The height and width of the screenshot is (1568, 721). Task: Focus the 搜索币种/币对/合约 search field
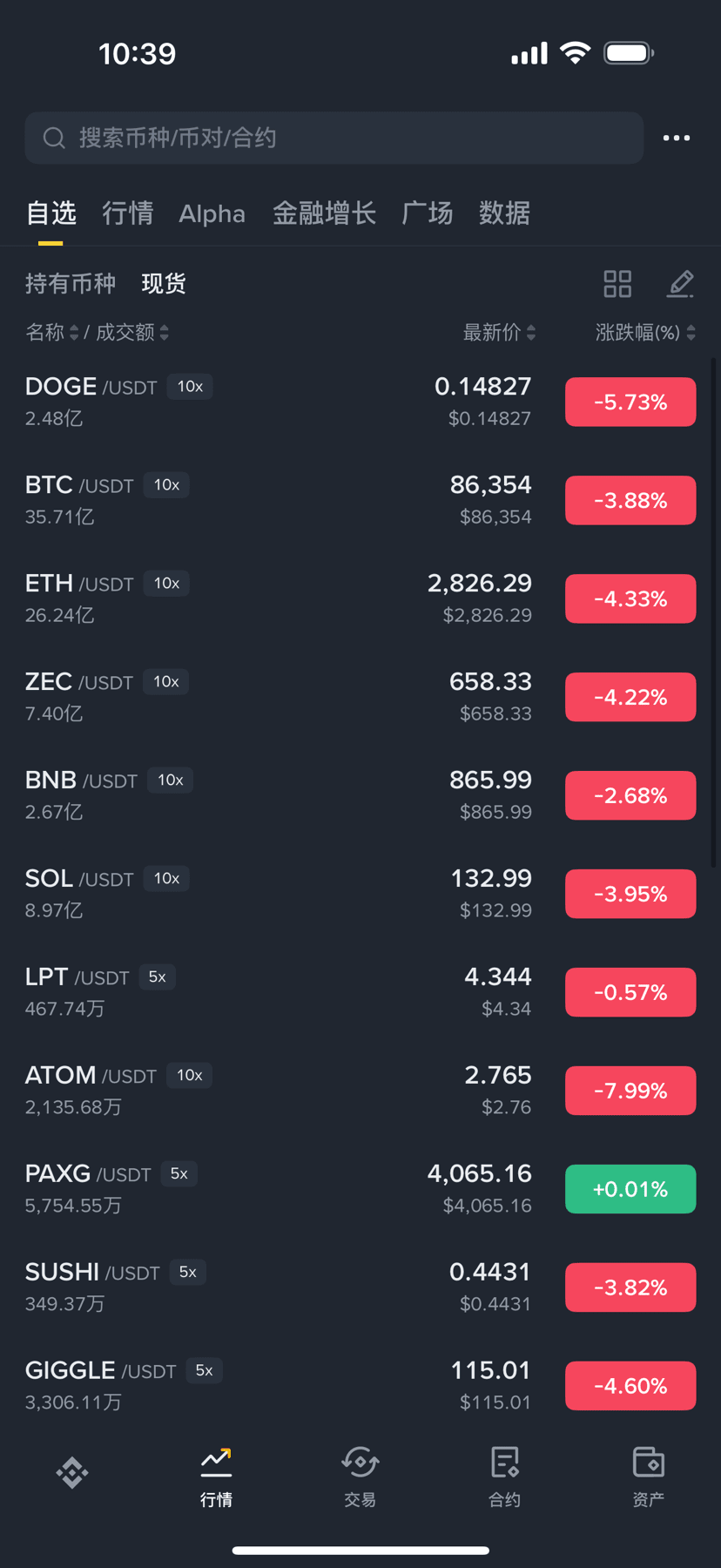click(334, 138)
